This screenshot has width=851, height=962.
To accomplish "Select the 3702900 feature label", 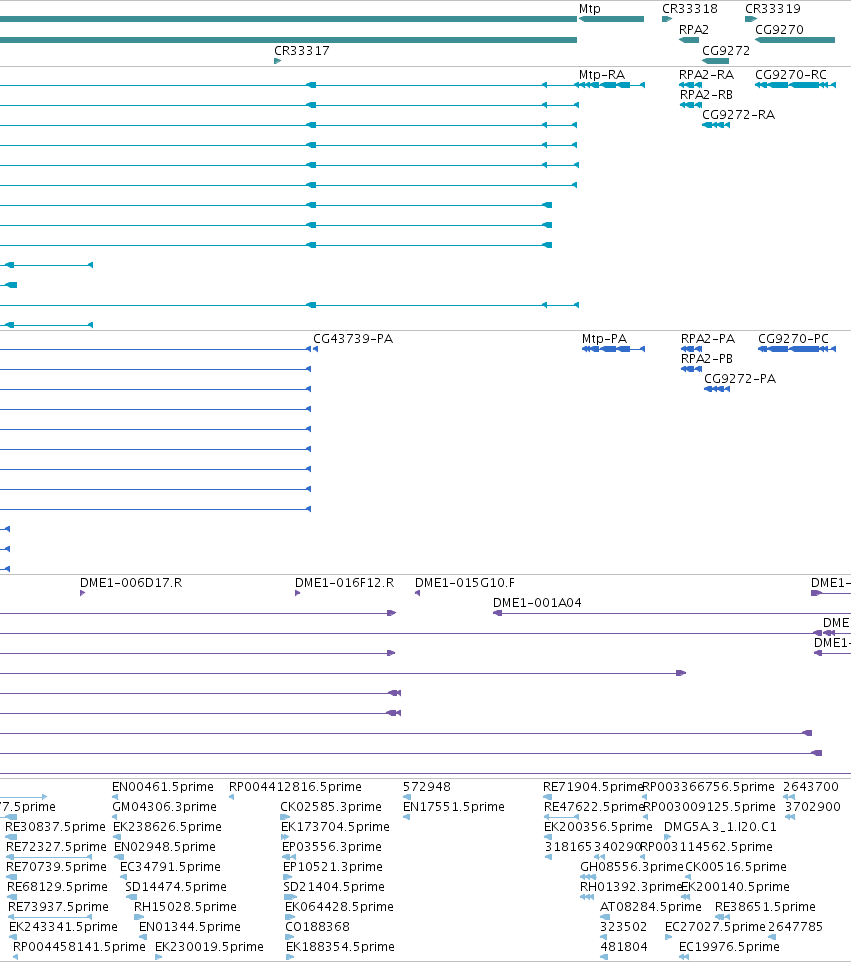I will point(812,807).
